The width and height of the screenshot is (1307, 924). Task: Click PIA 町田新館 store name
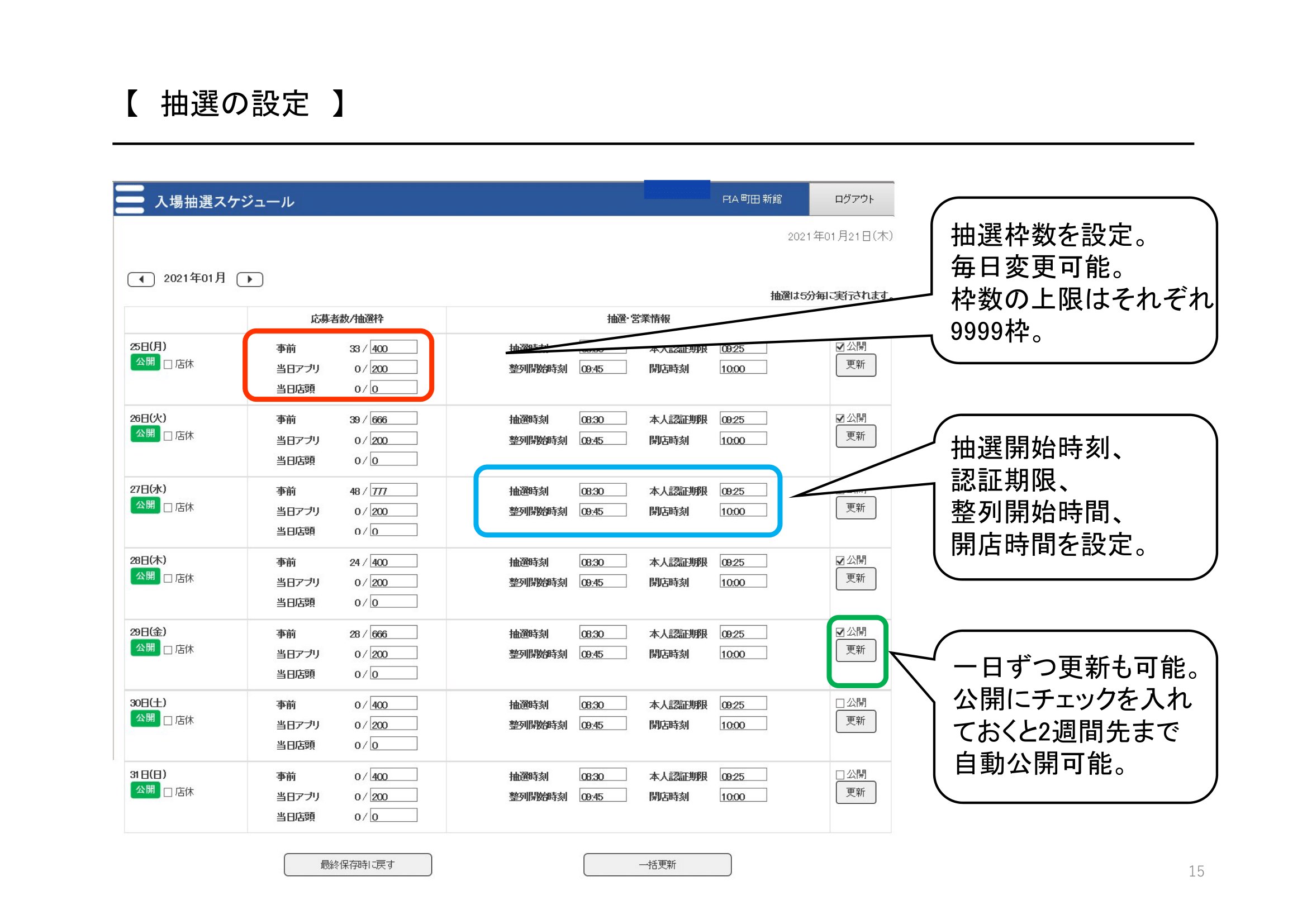(x=752, y=199)
